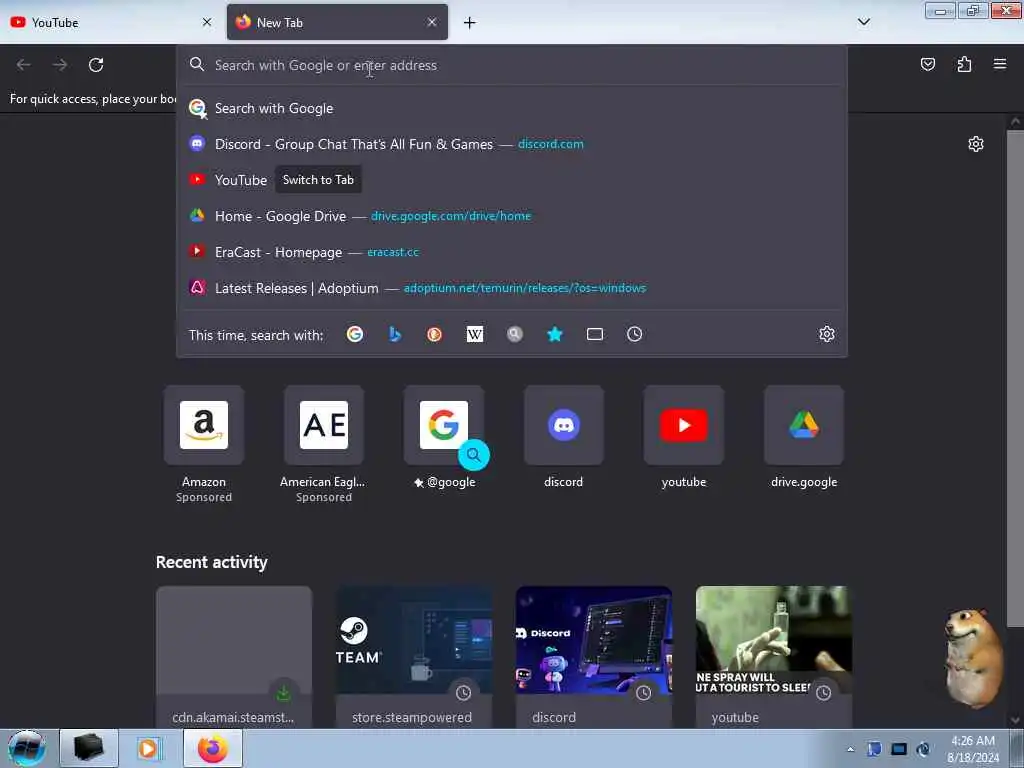This screenshot has width=1024, height=768.
Task: Open the media player taskbar icon
Action: (148, 748)
